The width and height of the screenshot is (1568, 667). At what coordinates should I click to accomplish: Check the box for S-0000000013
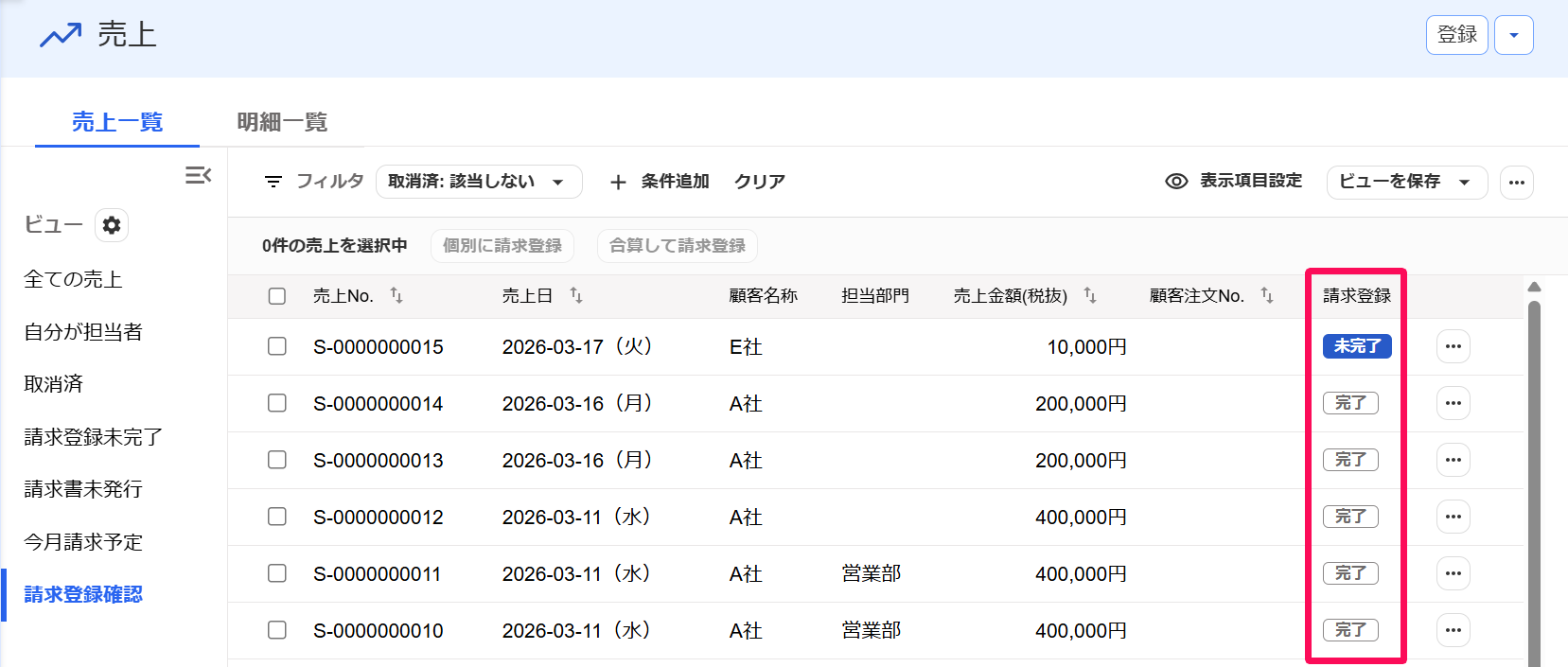(277, 460)
